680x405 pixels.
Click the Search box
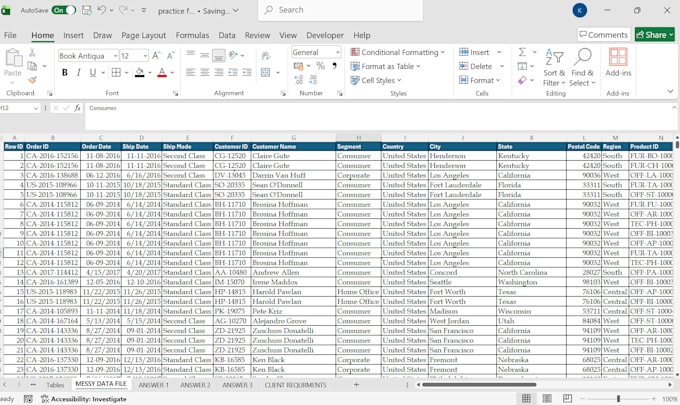pos(340,10)
